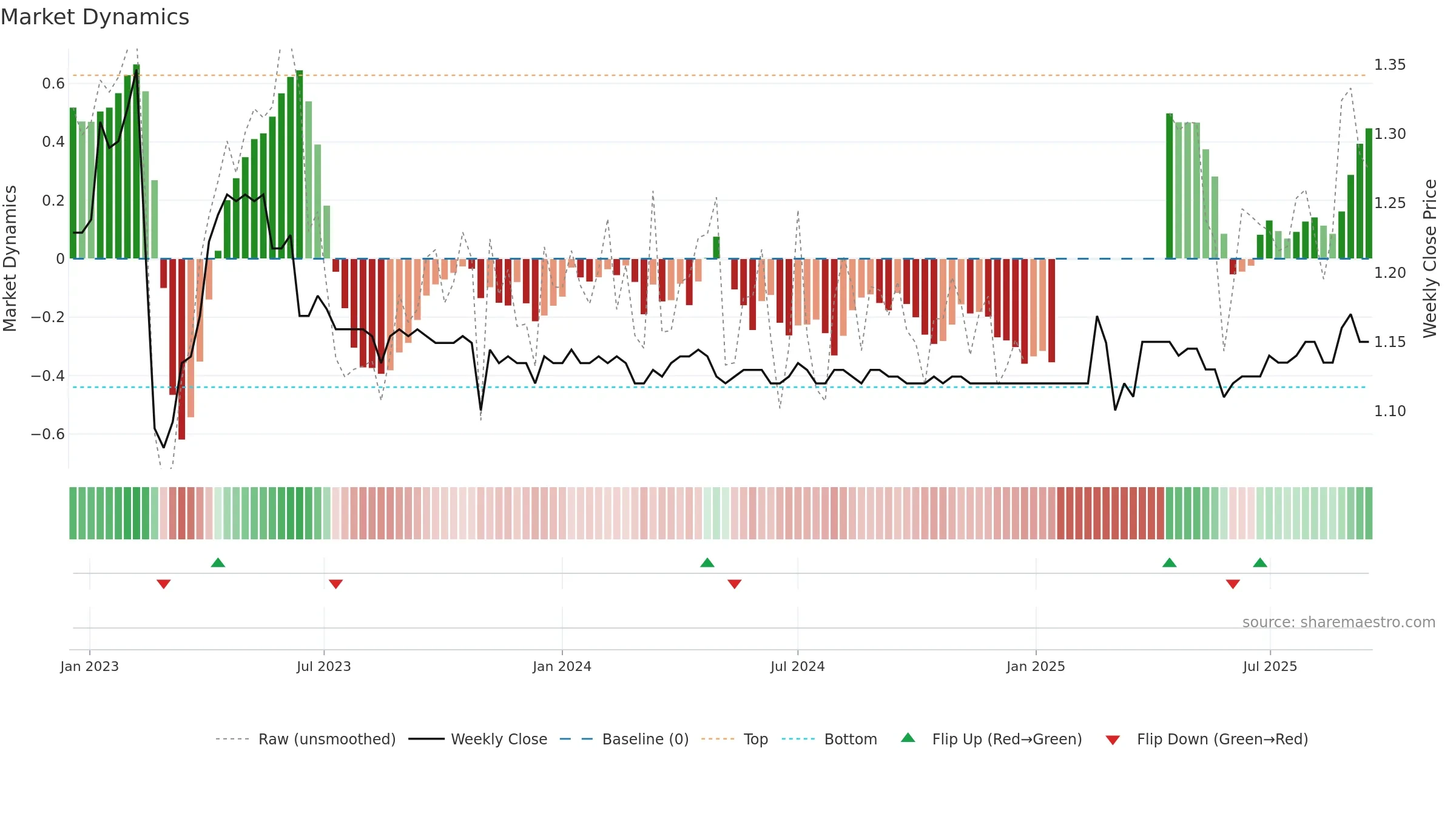The image size is (1456, 819).
Task: Click the '0.2' left axis tick label
Action: [x=53, y=201]
